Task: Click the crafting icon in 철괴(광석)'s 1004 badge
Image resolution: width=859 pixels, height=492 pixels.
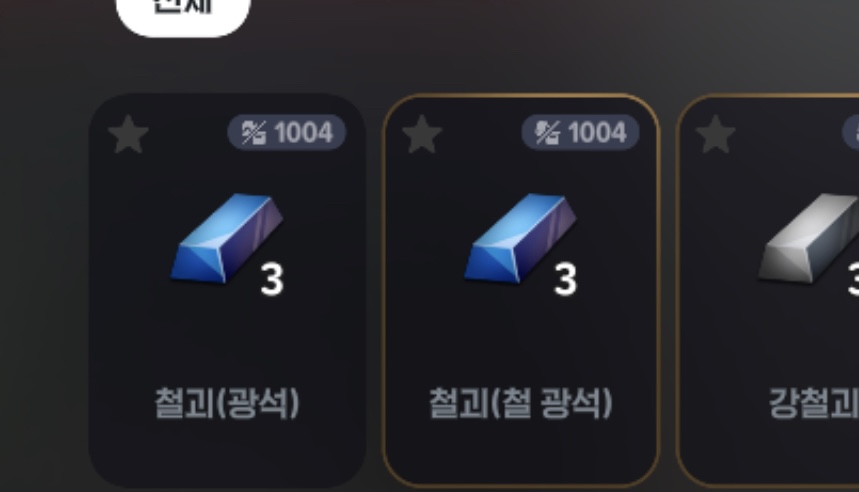Action: [x=254, y=133]
